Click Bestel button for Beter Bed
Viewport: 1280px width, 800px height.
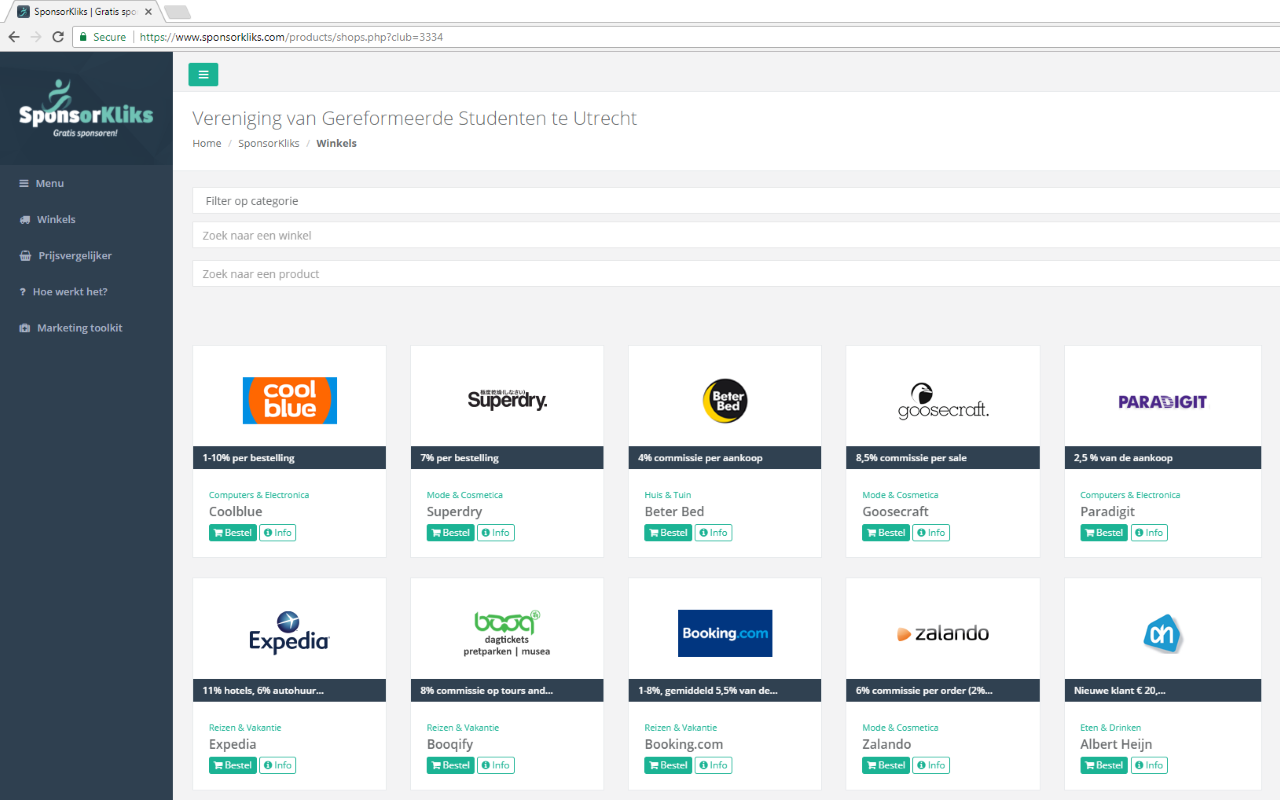pyautogui.click(x=668, y=533)
